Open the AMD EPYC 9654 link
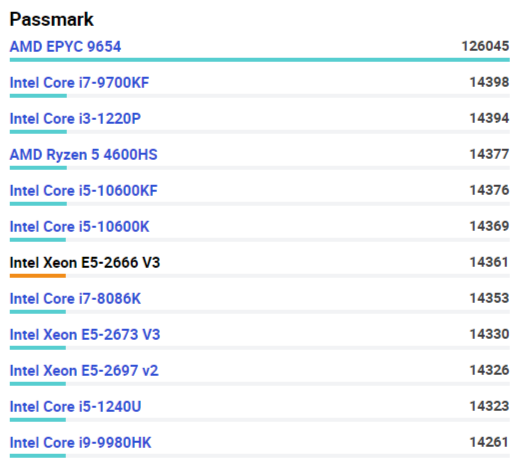Viewport: 524px width, 474px height. (x=65, y=47)
